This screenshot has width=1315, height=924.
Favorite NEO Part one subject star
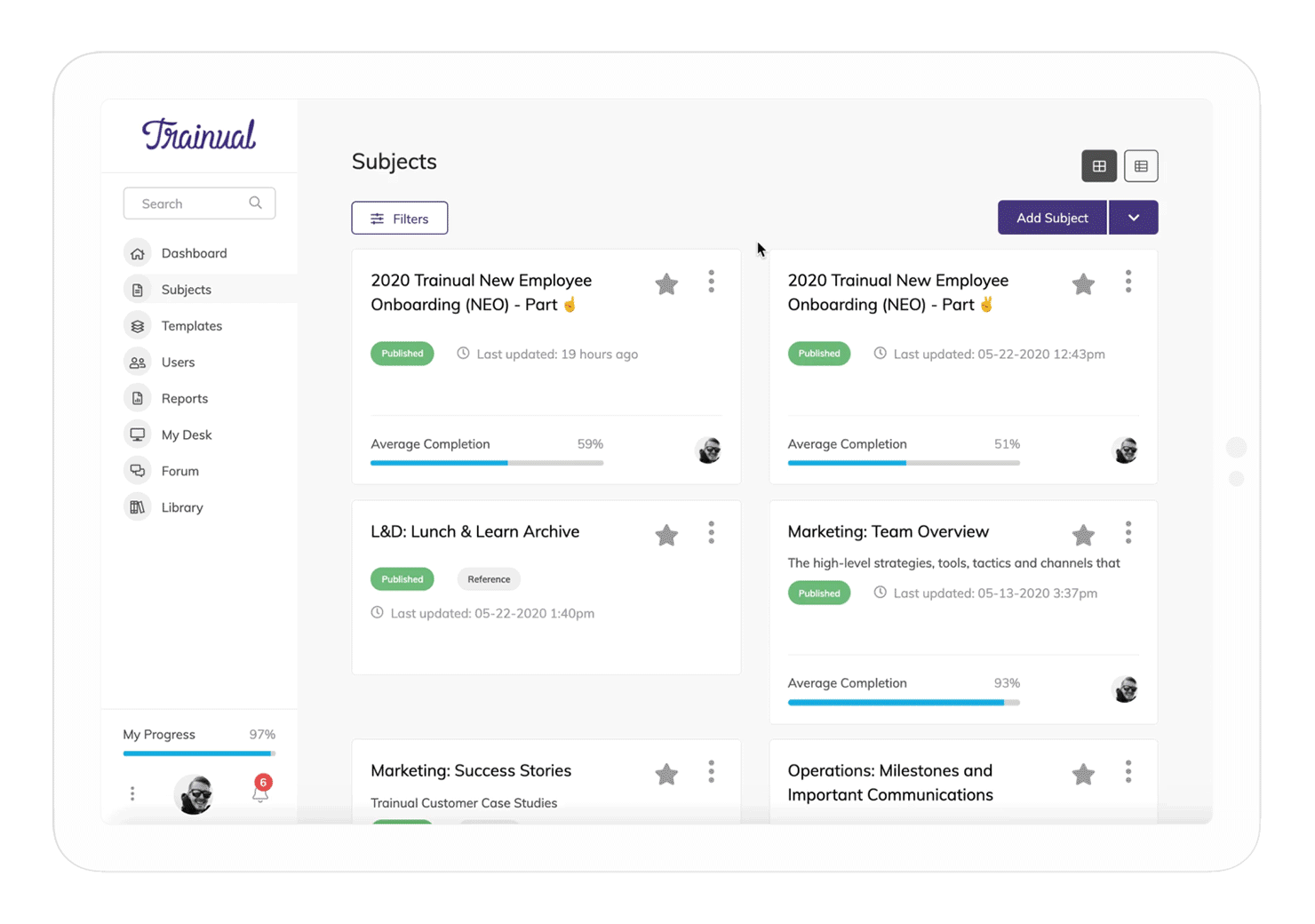coord(666,284)
